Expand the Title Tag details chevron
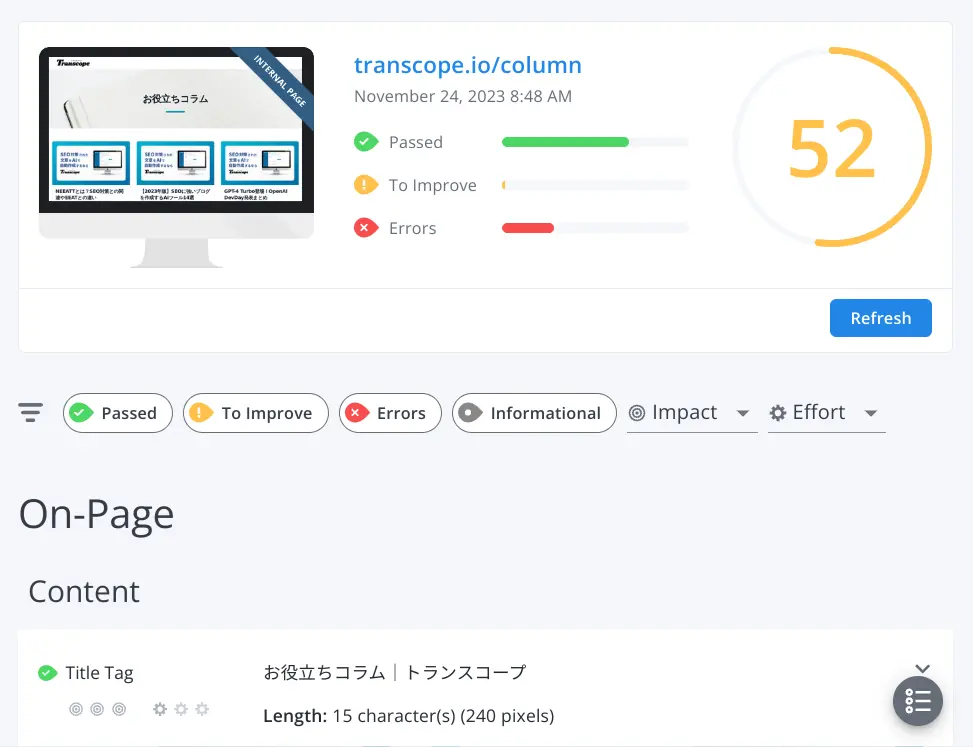The width and height of the screenshot is (973, 747). click(923, 668)
